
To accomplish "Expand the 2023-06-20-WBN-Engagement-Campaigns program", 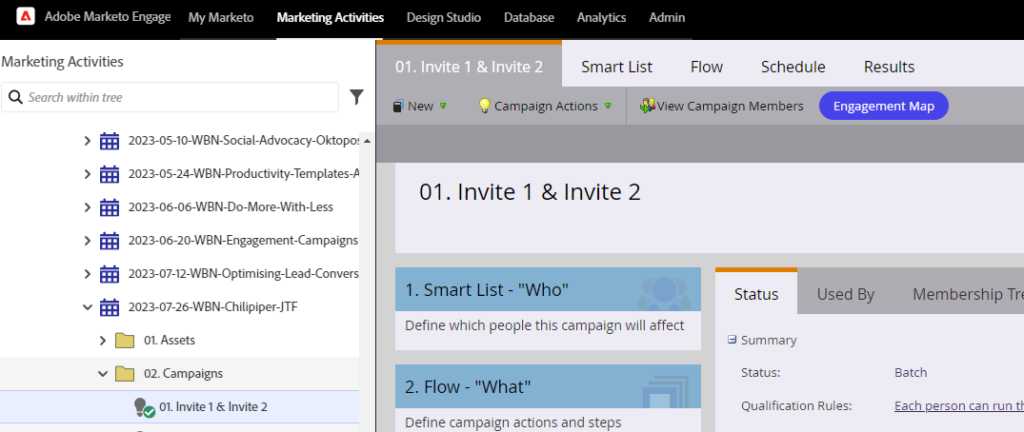I will coord(88,240).
